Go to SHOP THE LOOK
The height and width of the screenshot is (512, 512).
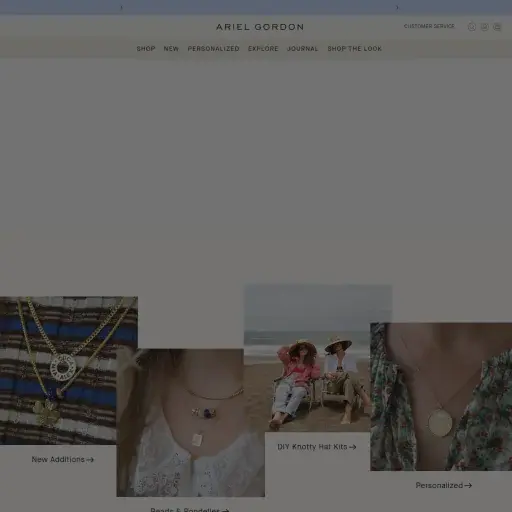tap(354, 49)
